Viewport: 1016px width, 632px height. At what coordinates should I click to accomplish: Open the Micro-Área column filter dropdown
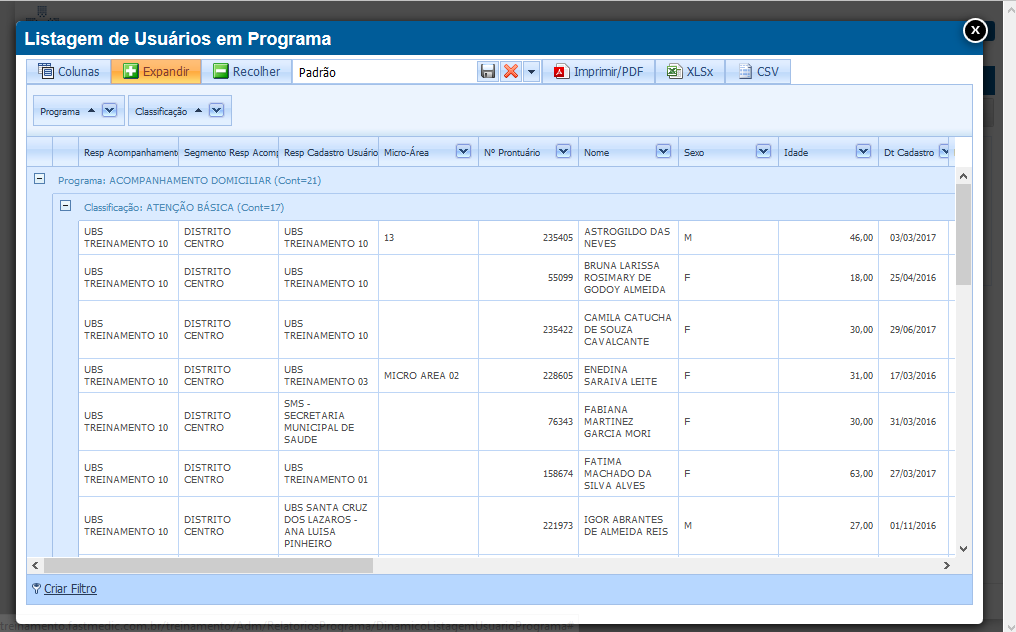[x=463, y=151]
